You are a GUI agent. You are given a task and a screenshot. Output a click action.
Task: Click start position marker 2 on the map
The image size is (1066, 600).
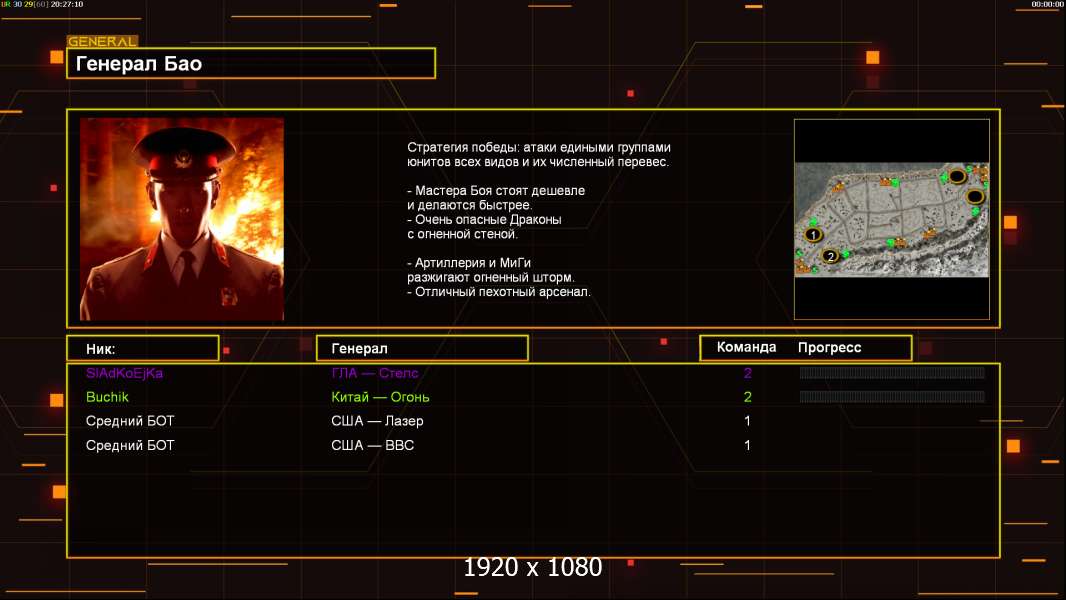pyautogui.click(x=830, y=256)
